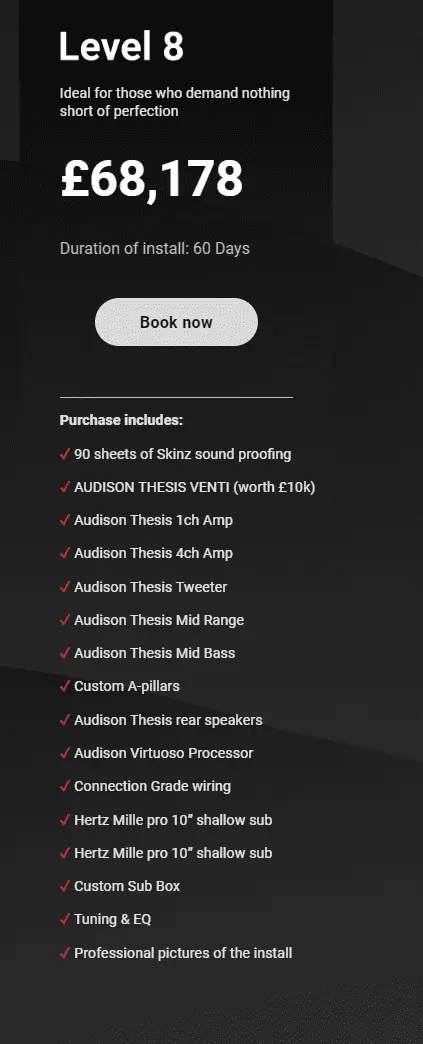The image size is (423, 1044).
Task: Click checkmark beside Custom A-pillars
Action: pyautogui.click(x=65, y=686)
